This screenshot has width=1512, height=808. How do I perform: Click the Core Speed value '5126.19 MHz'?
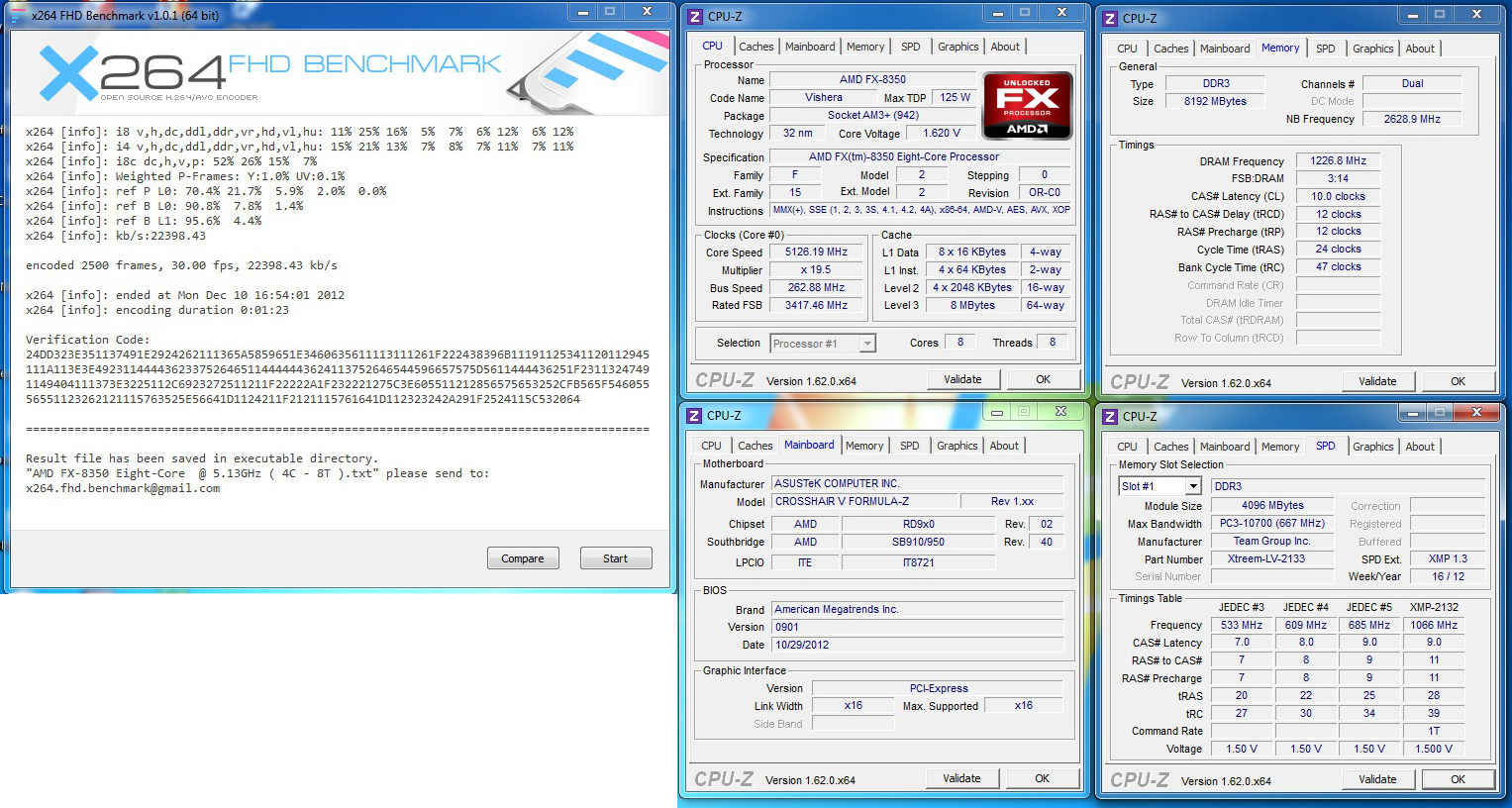pos(817,252)
